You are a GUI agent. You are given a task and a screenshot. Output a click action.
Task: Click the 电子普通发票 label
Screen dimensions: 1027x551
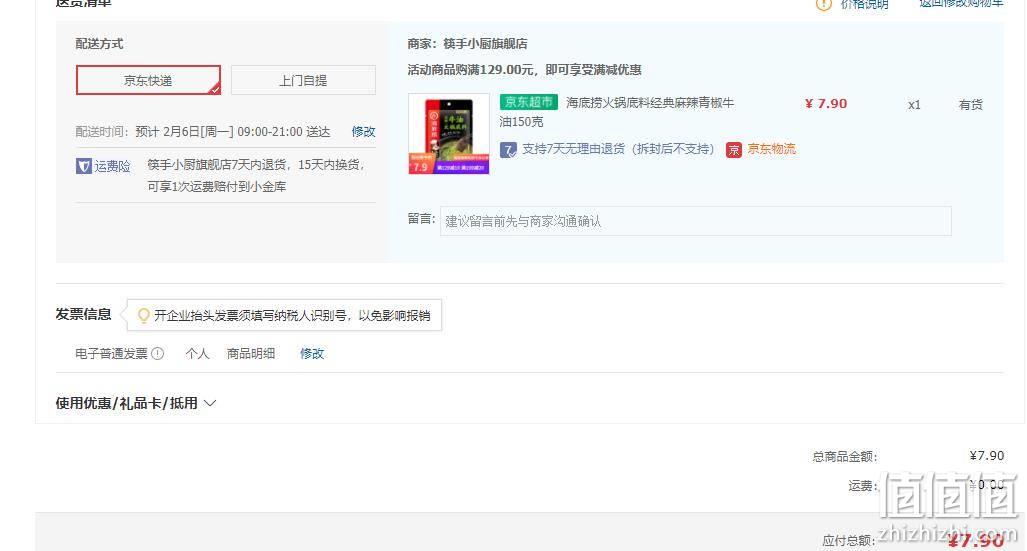tap(111, 354)
